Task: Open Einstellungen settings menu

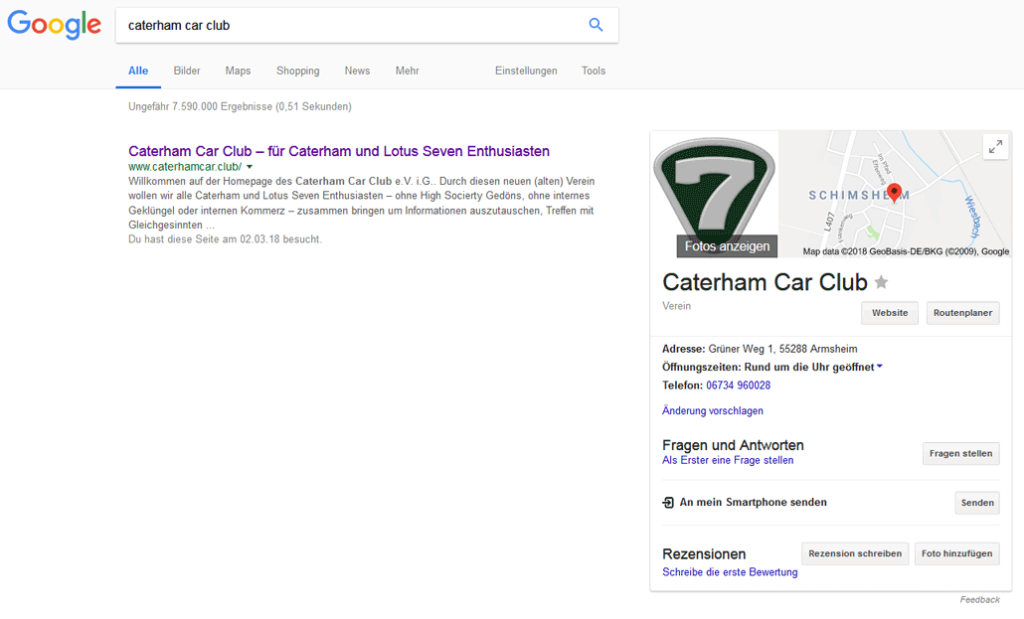Action: coord(526,71)
